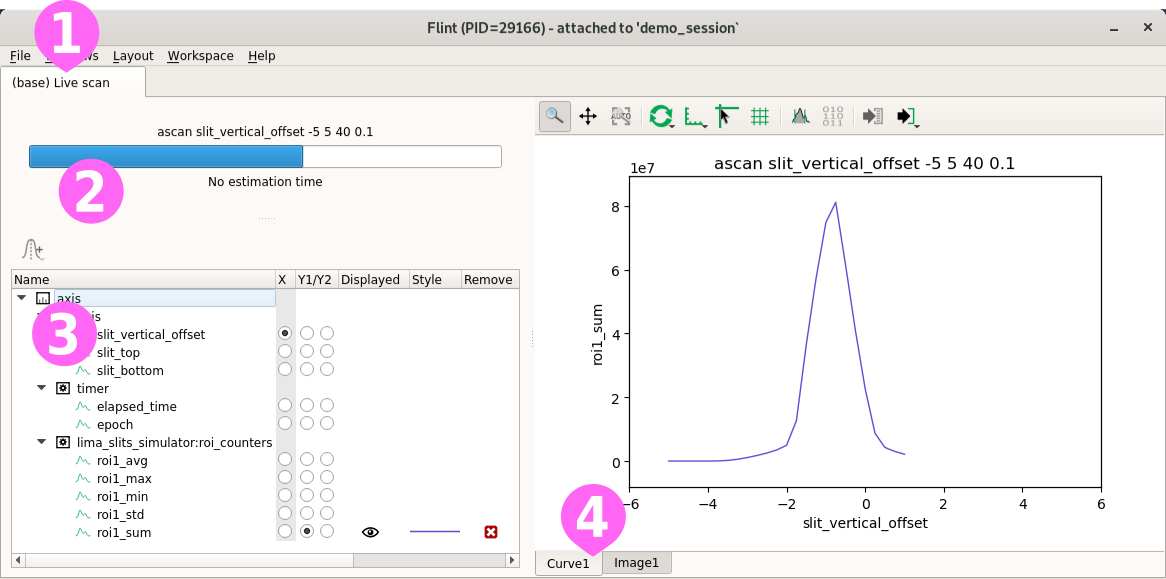Click the curve icon beside roi1_std
The width and height of the screenshot is (1166, 579).
(x=83, y=514)
